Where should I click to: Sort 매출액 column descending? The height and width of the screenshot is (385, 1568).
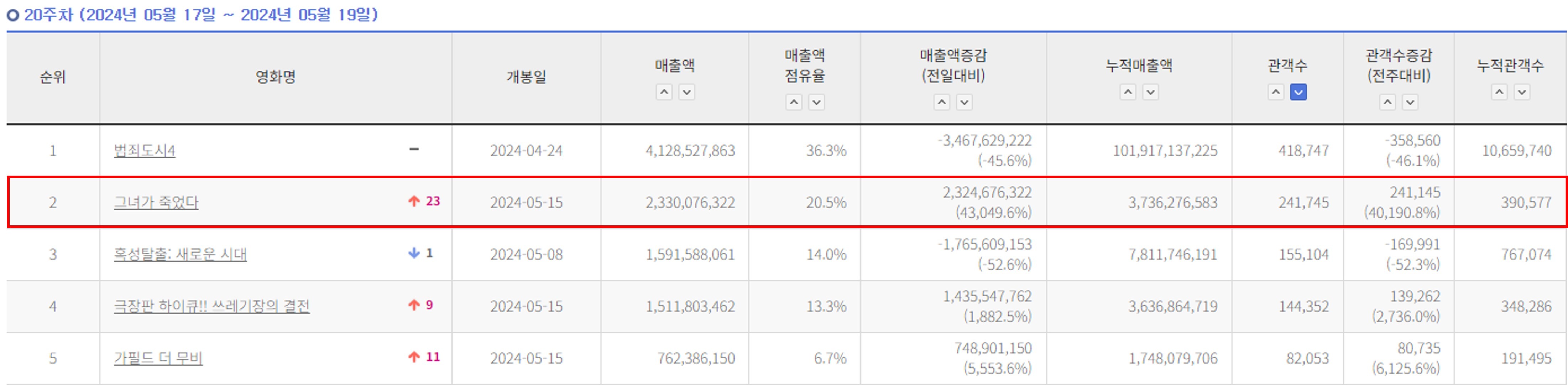(686, 93)
